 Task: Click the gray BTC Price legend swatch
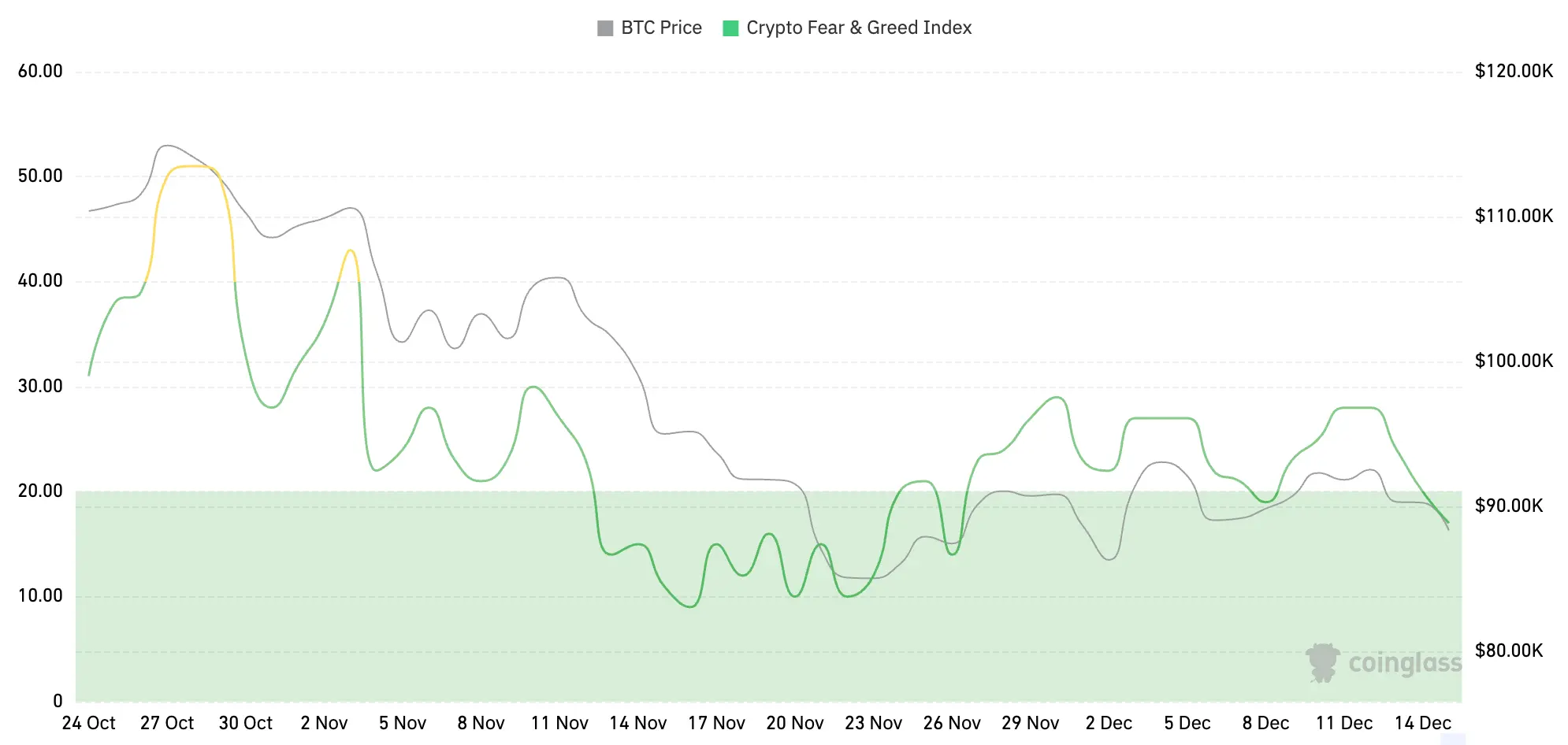coord(605,28)
